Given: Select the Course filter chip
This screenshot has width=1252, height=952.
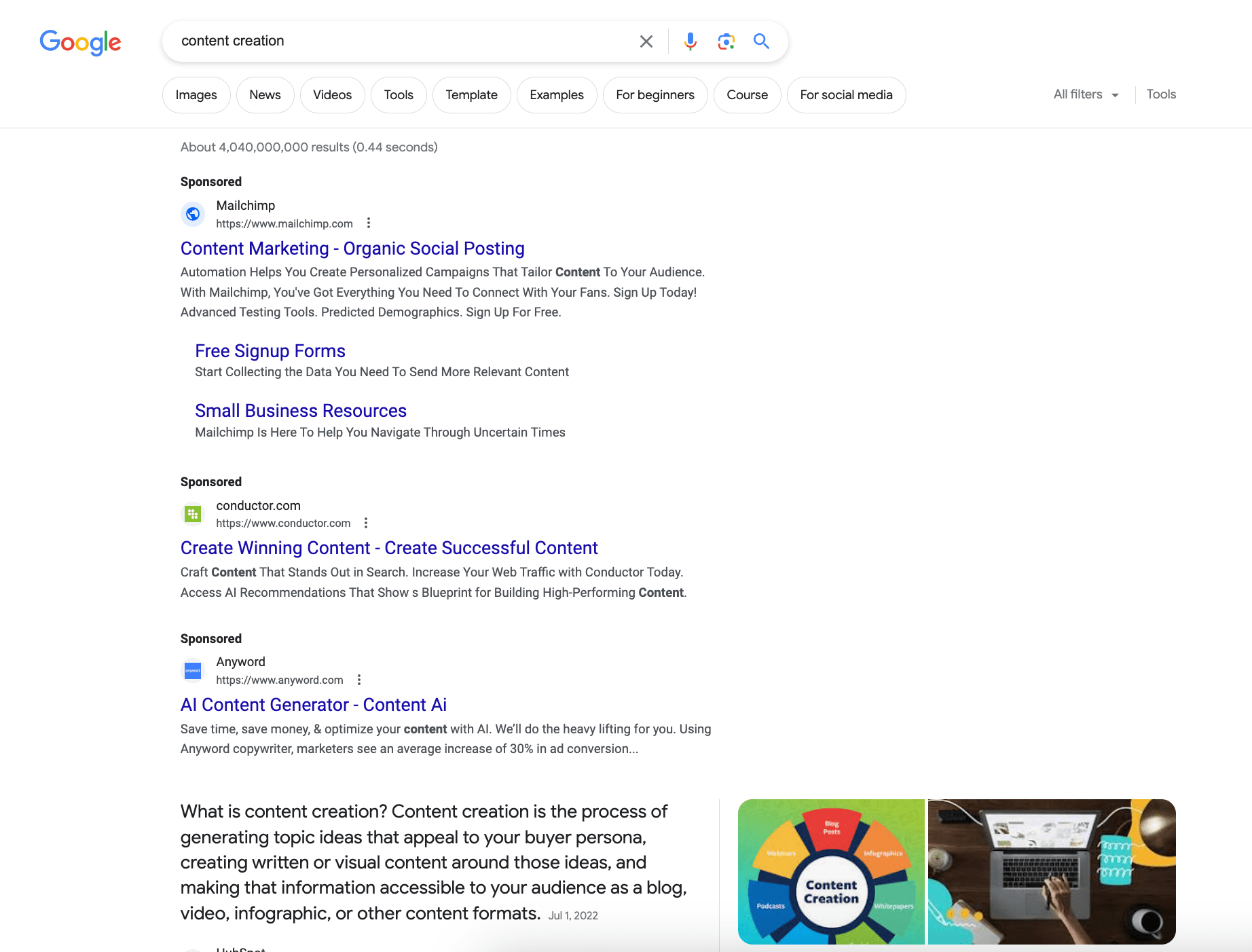Looking at the screenshot, I should [747, 95].
